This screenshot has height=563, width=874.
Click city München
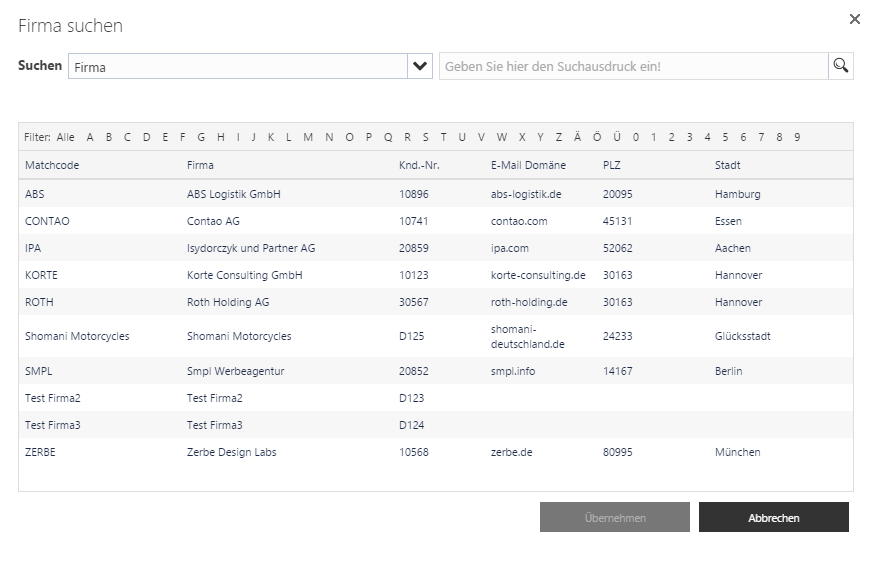click(x=737, y=452)
